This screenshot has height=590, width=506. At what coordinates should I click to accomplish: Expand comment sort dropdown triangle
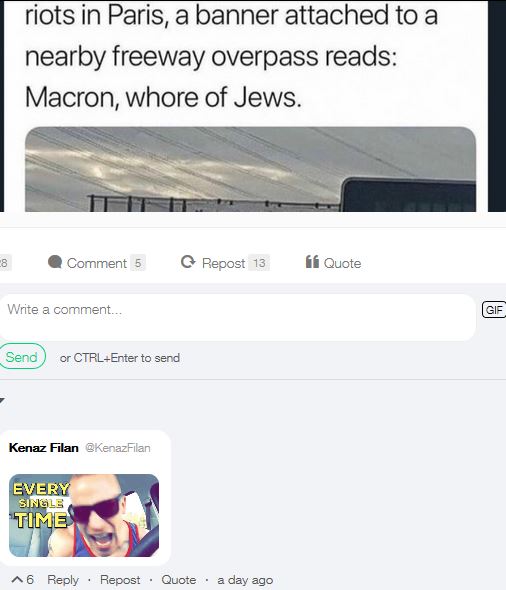2,400
